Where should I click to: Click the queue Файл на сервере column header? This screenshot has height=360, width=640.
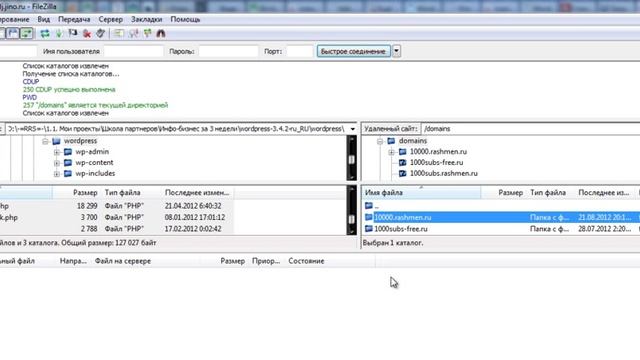[x=123, y=261]
